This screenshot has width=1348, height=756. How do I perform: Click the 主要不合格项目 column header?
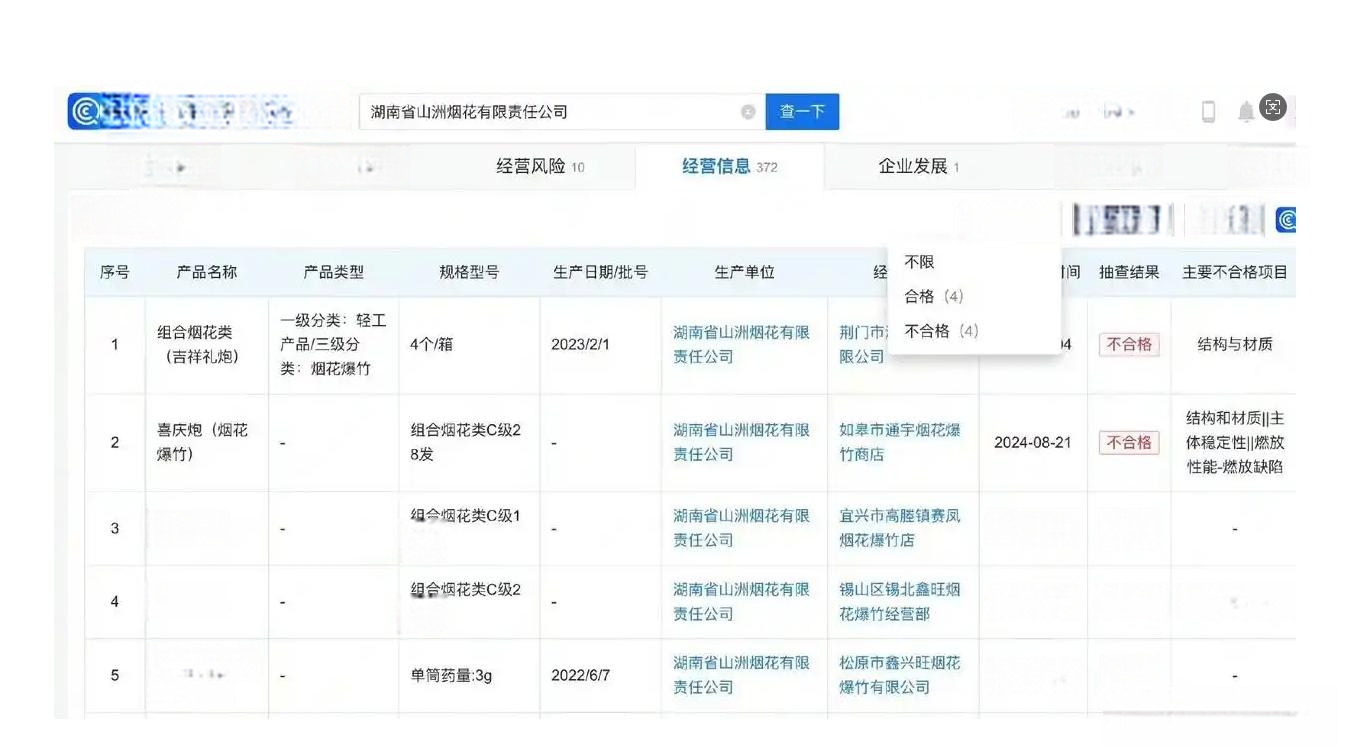[1235, 272]
